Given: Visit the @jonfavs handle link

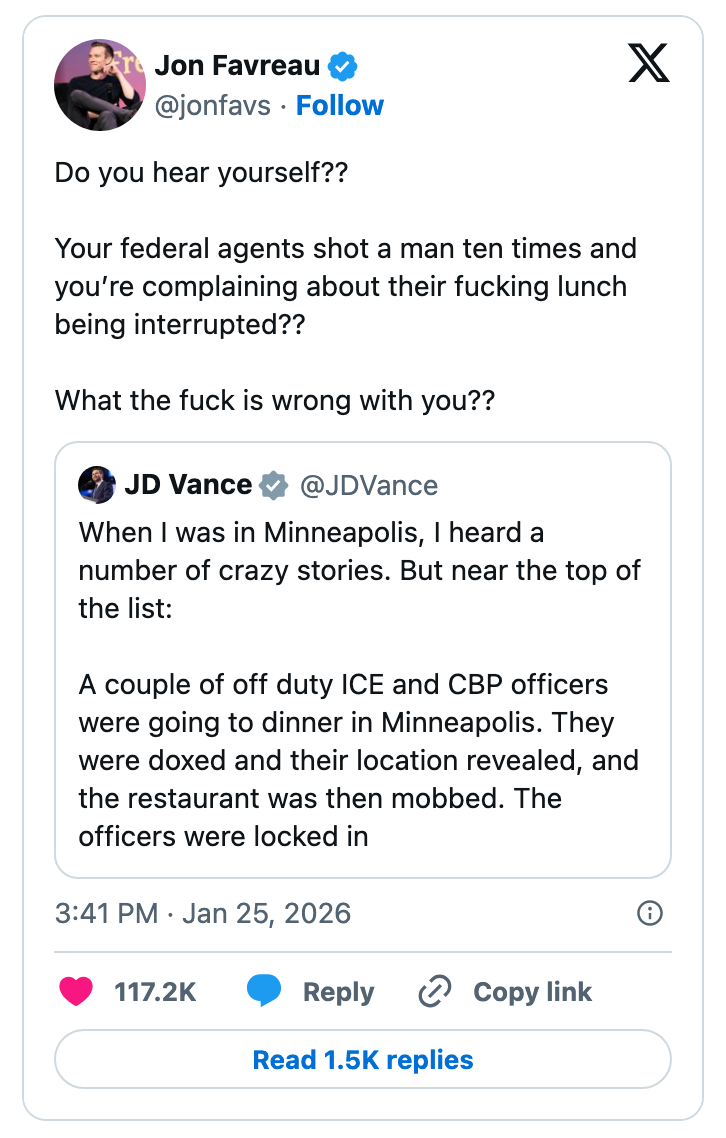Looking at the screenshot, I should point(212,106).
